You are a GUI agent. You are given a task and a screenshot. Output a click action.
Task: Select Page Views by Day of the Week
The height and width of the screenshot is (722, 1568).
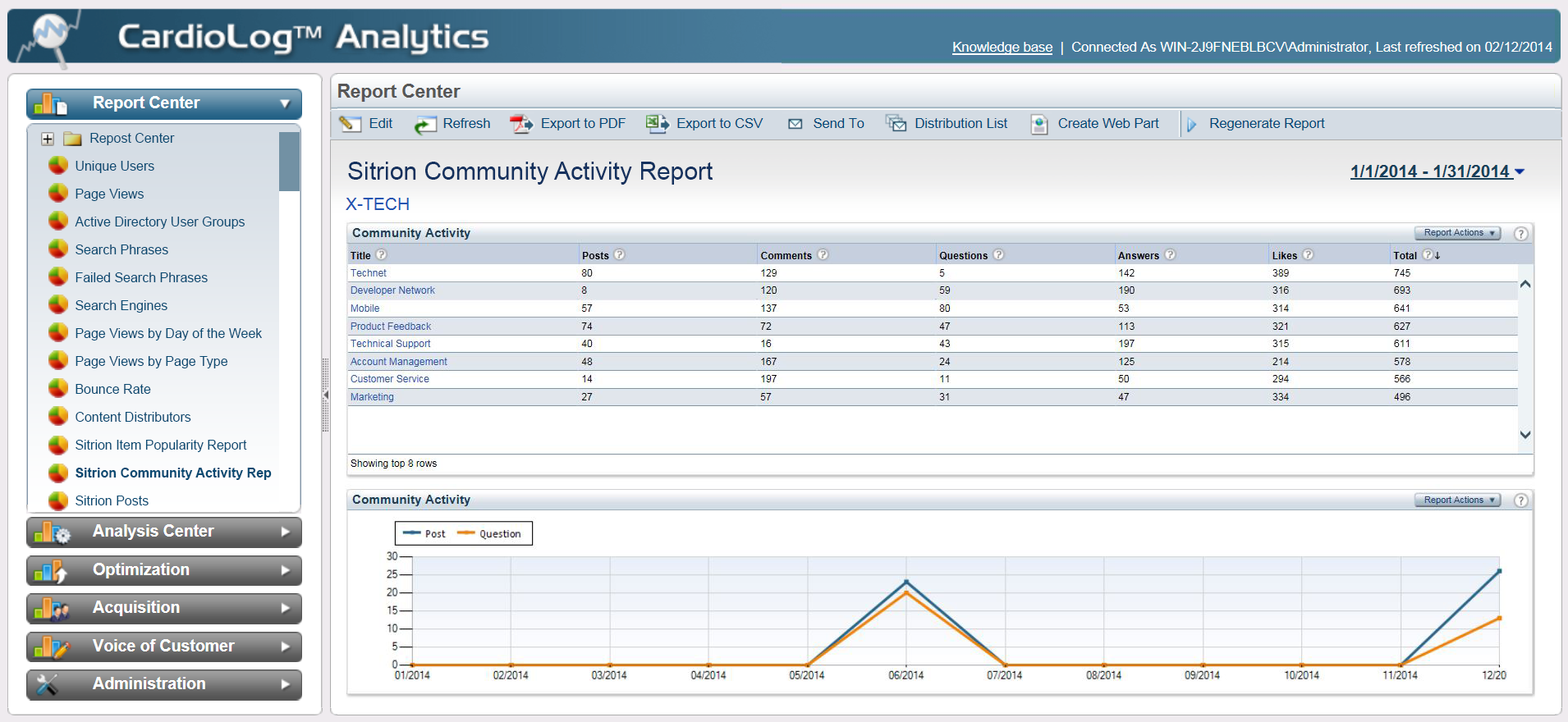[x=168, y=333]
